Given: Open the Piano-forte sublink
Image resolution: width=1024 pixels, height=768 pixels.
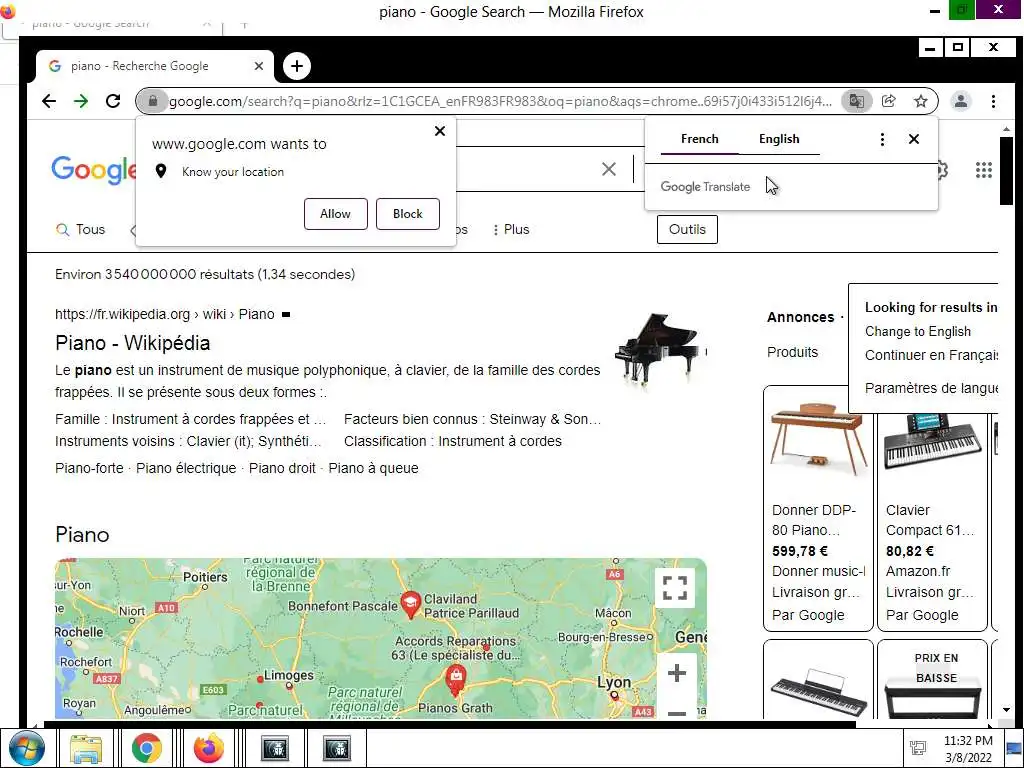Looking at the screenshot, I should (89, 468).
